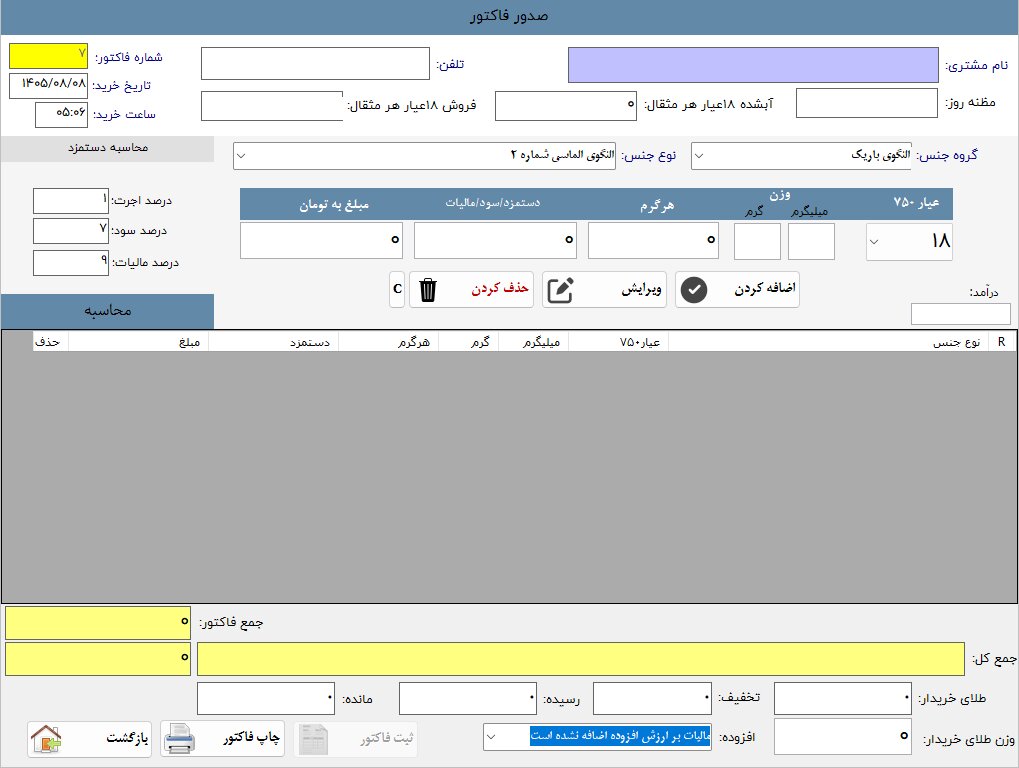Click the نام مشتری customer name field
1019x768 pixels.
753,65
